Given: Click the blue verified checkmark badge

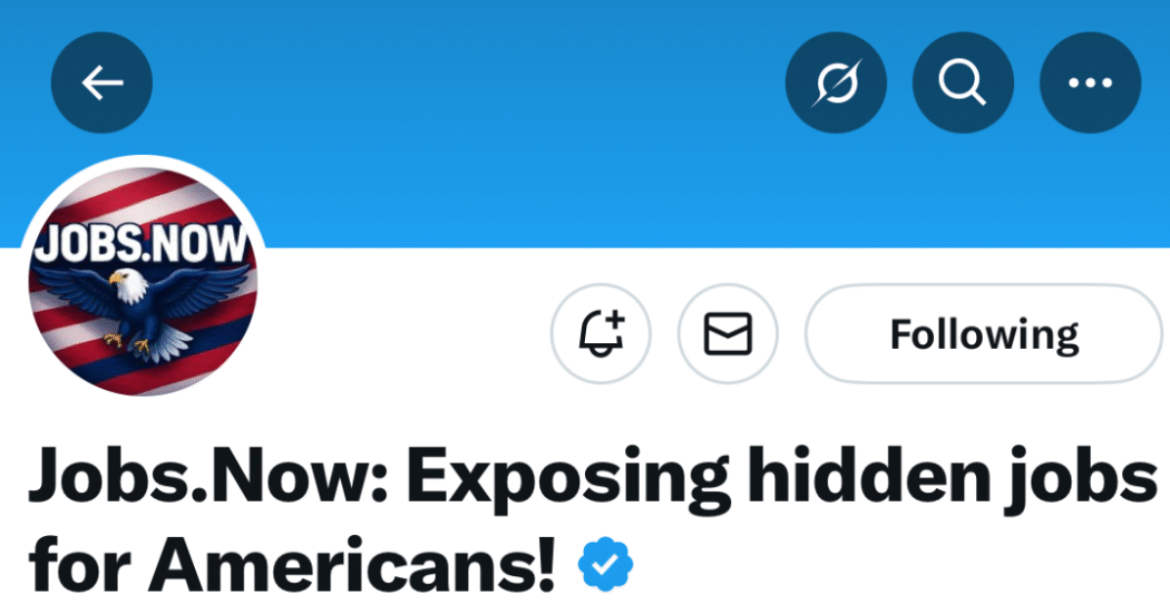Looking at the screenshot, I should point(606,567).
